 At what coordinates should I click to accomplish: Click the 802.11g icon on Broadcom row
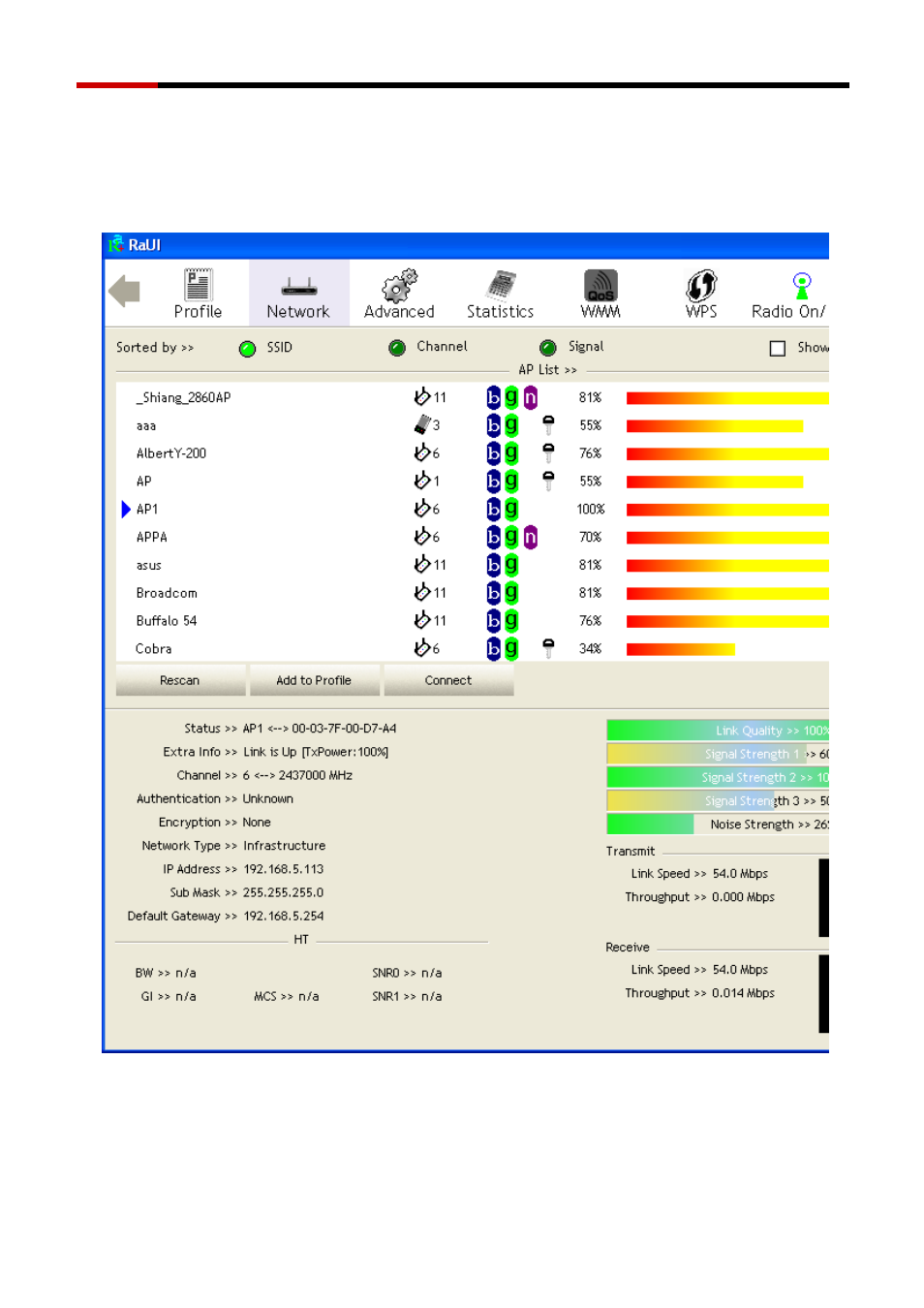point(511,592)
